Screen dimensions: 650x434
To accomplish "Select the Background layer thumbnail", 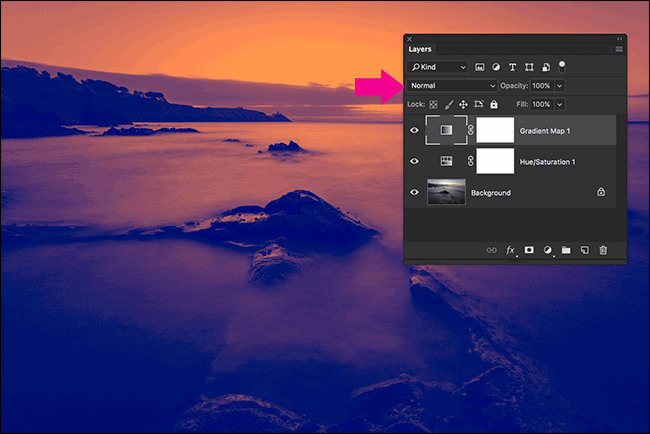I will 446,192.
